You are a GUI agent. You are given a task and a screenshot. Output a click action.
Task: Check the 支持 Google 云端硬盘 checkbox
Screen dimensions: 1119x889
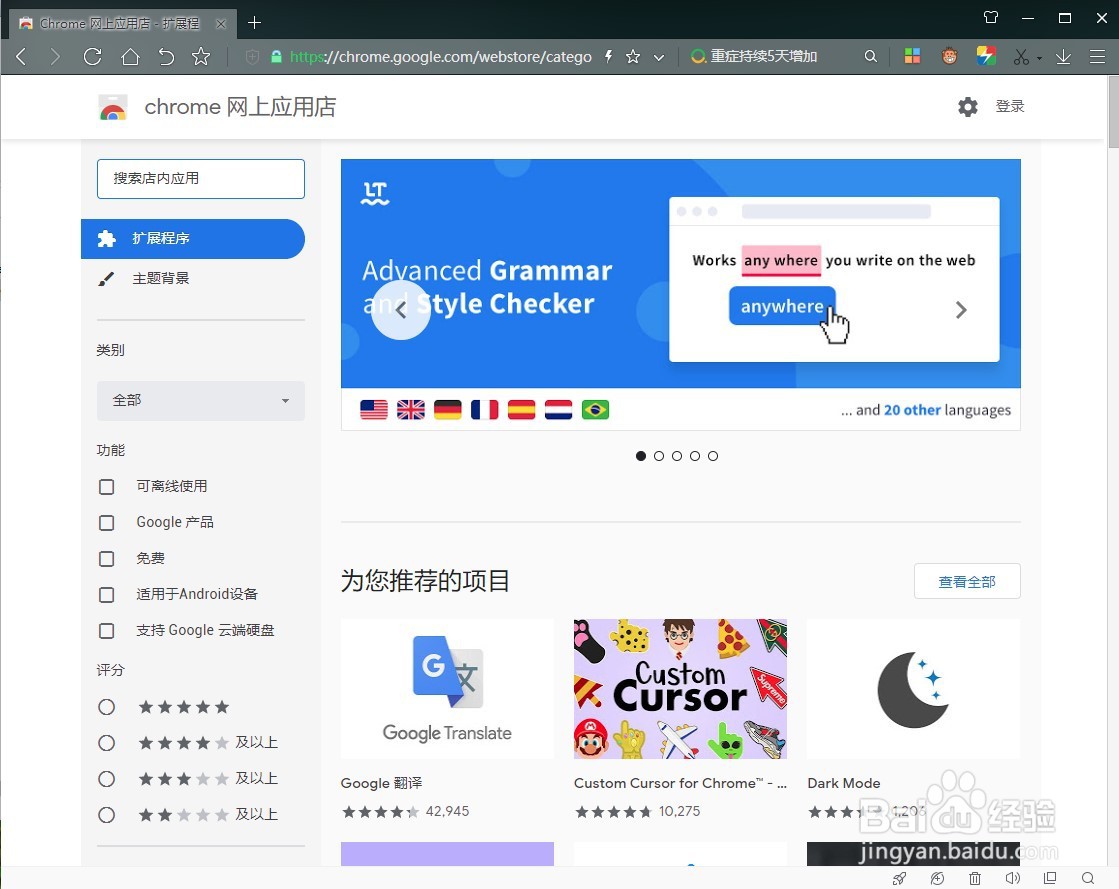106,631
